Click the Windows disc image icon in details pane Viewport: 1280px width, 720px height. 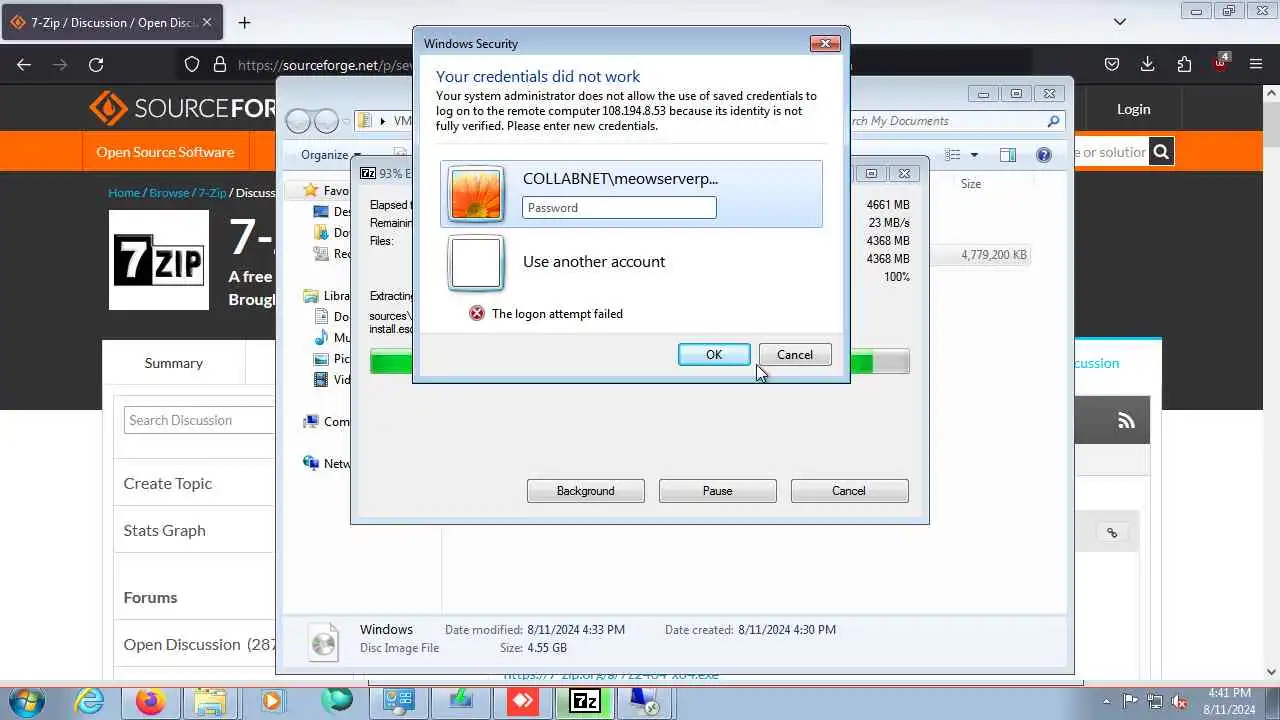324,641
